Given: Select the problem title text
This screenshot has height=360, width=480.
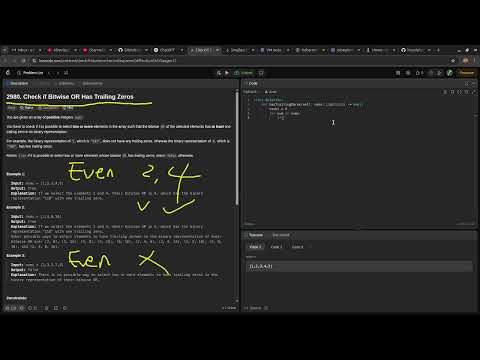Looking at the screenshot, I should (70, 97).
